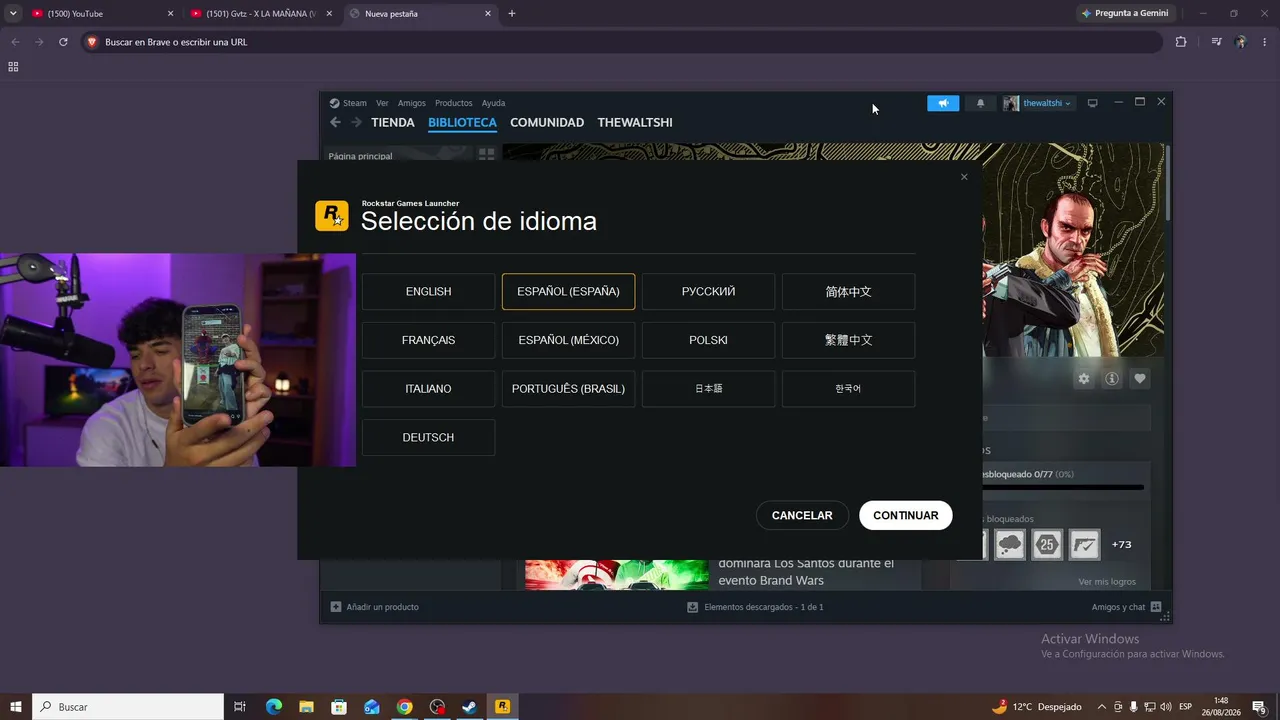Click +73 more locked achievements
The height and width of the screenshot is (720, 1280).
(1121, 545)
